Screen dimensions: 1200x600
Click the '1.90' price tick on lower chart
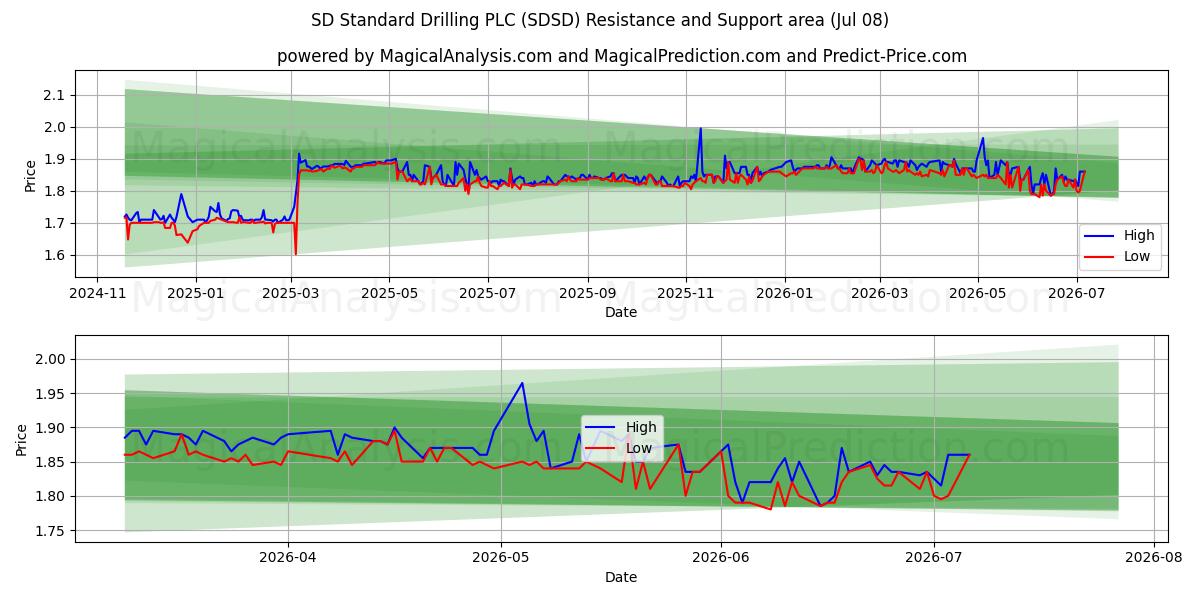coord(50,428)
